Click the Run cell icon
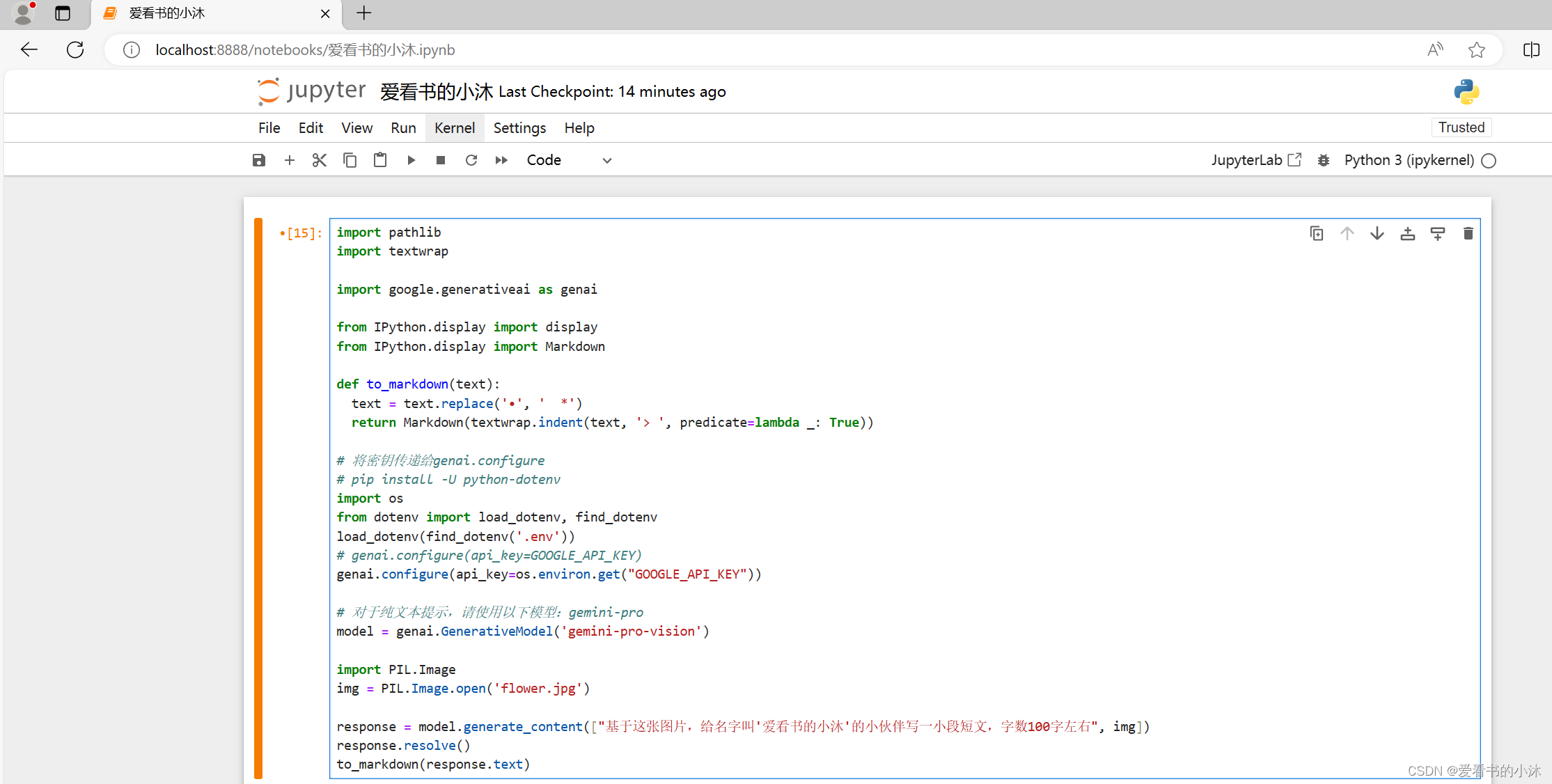 [x=411, y=160]
